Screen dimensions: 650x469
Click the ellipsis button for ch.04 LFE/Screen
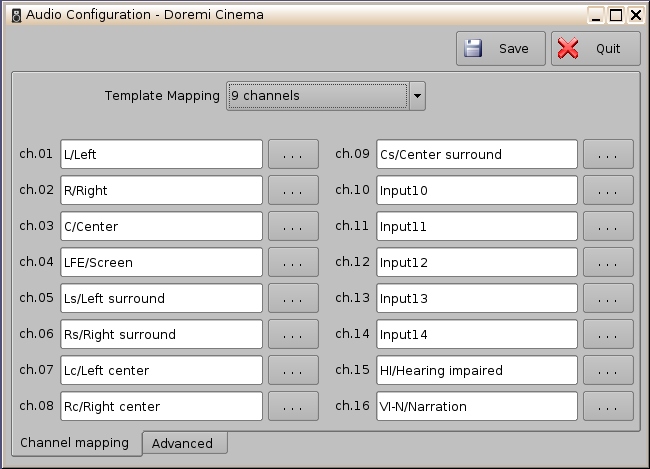tap(292, 263)
